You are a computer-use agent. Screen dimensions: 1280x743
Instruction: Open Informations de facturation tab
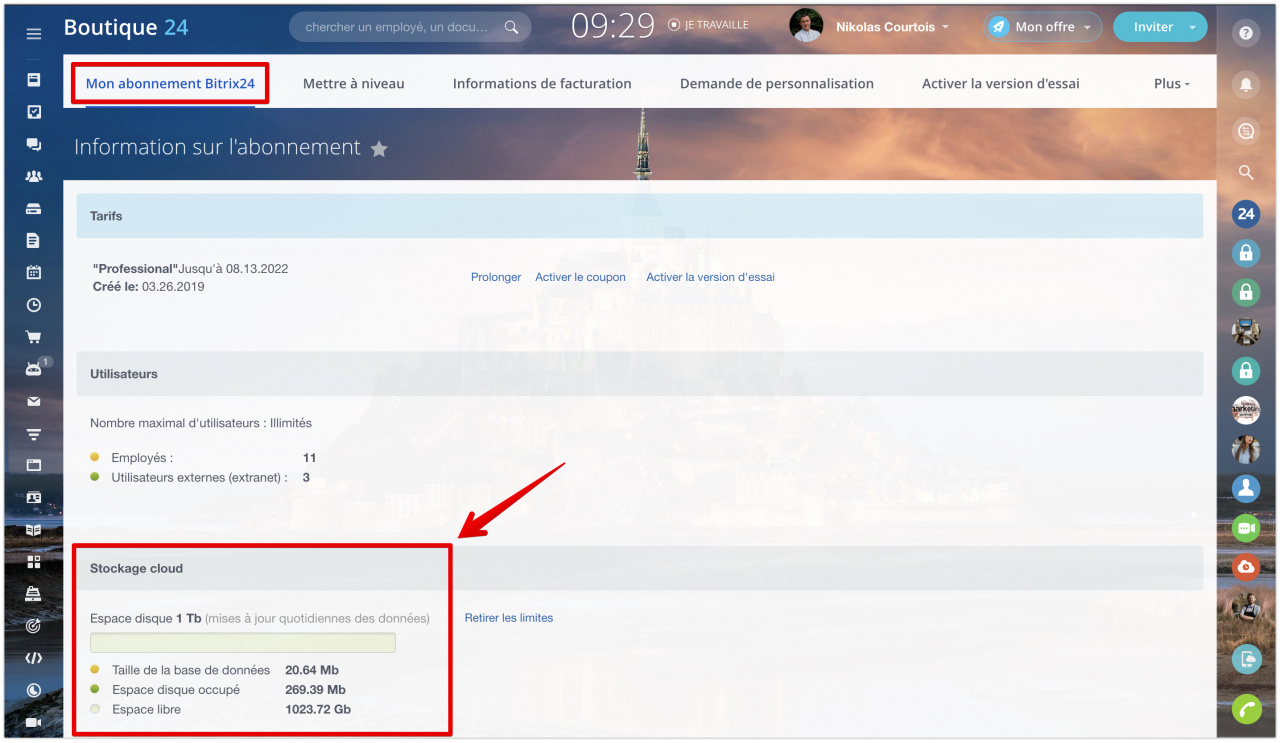542,84
